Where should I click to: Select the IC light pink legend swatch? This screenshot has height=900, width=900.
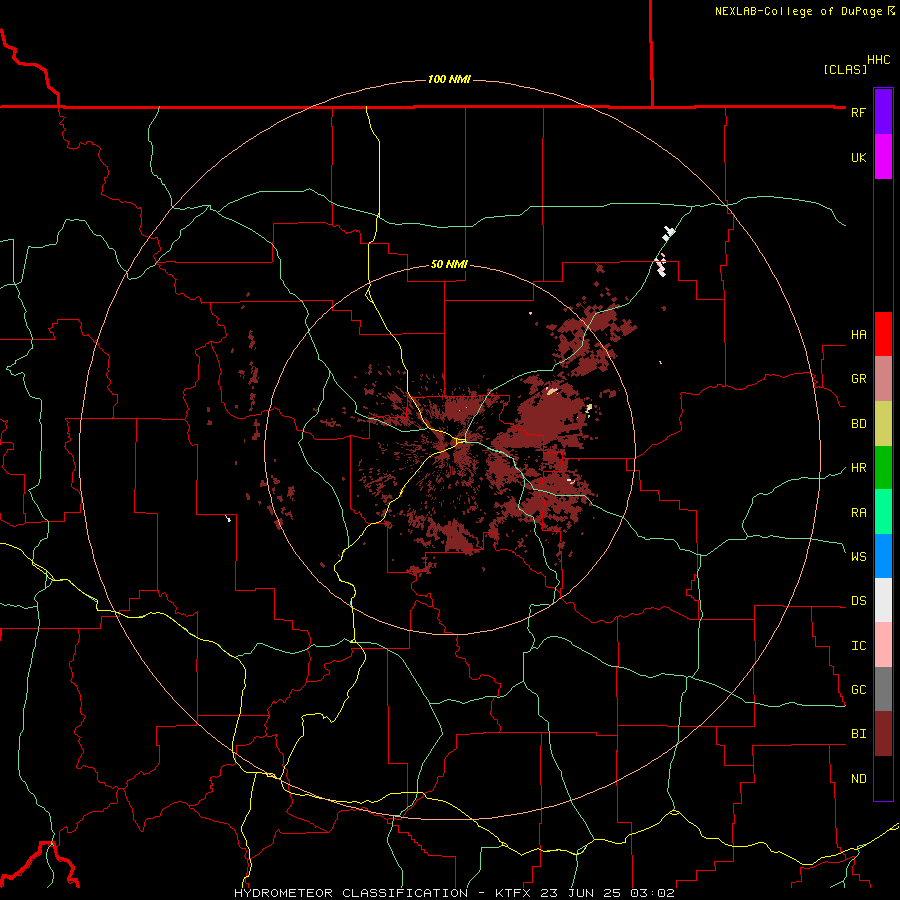pyautogui.click(x=883, y=645)
